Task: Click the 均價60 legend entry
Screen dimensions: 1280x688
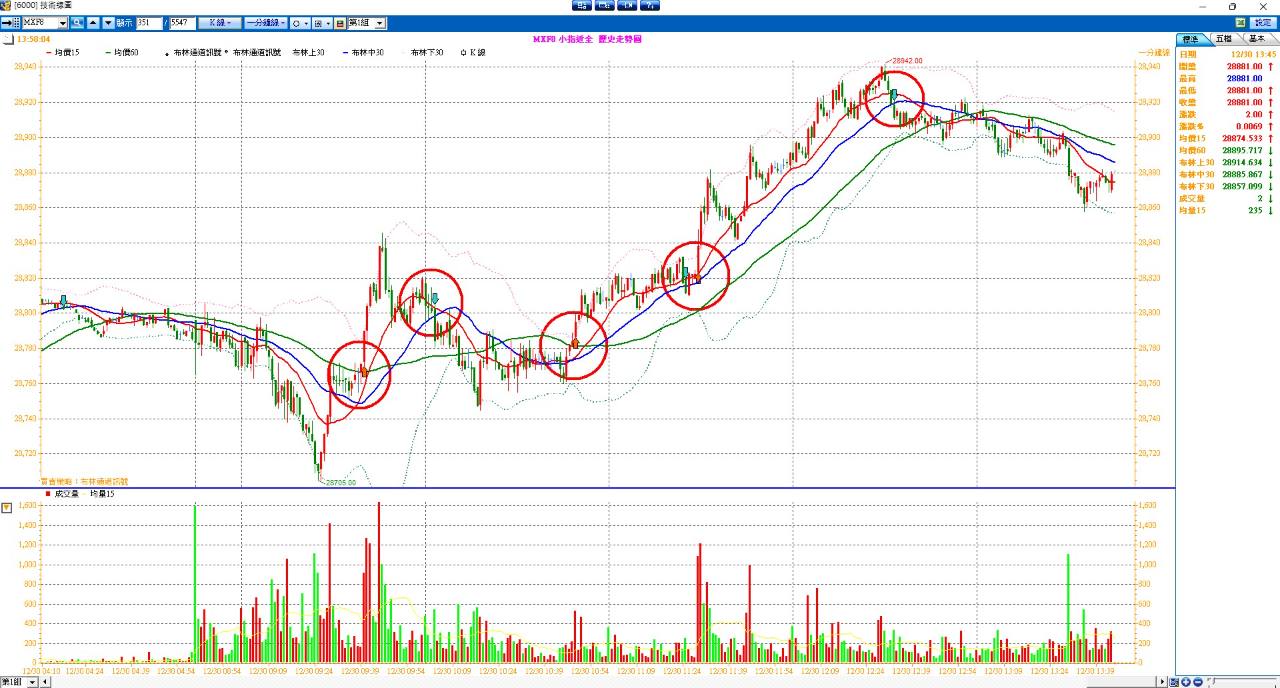Action: (124, 52)
